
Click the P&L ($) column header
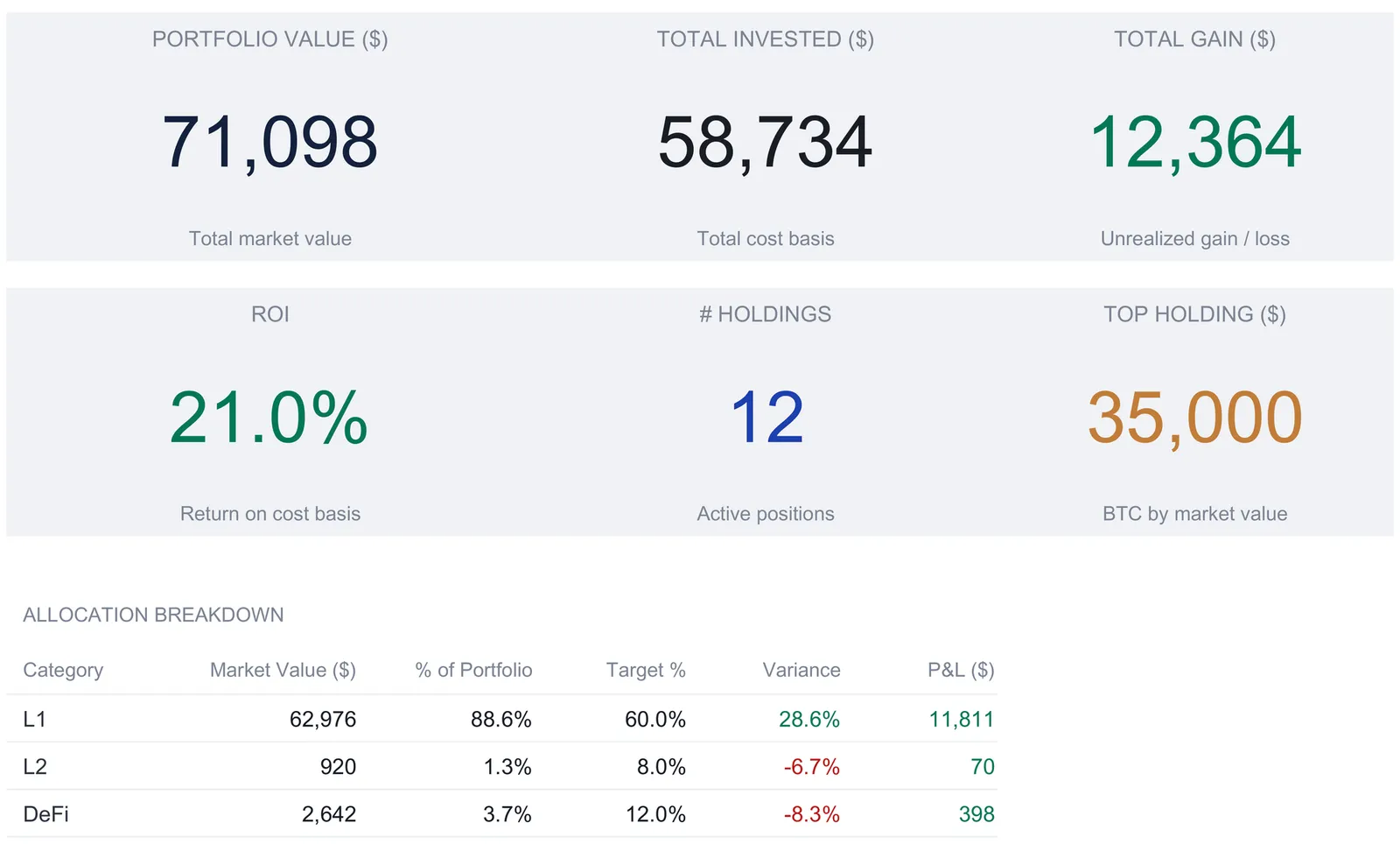(x=961, y=671)
